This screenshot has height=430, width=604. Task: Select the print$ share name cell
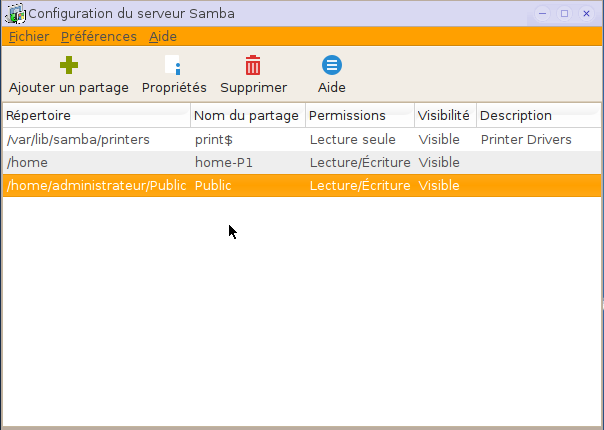(214, 139)
